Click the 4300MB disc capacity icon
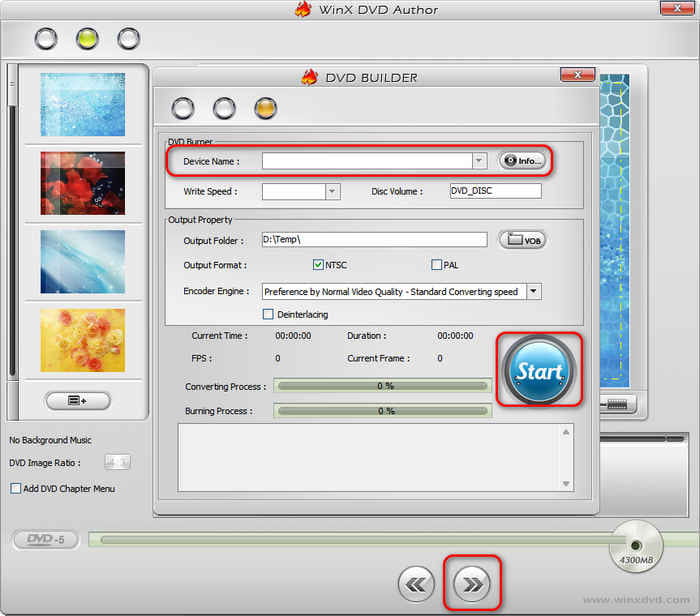This screenshot has width=700, height=616. click(636, 546)
